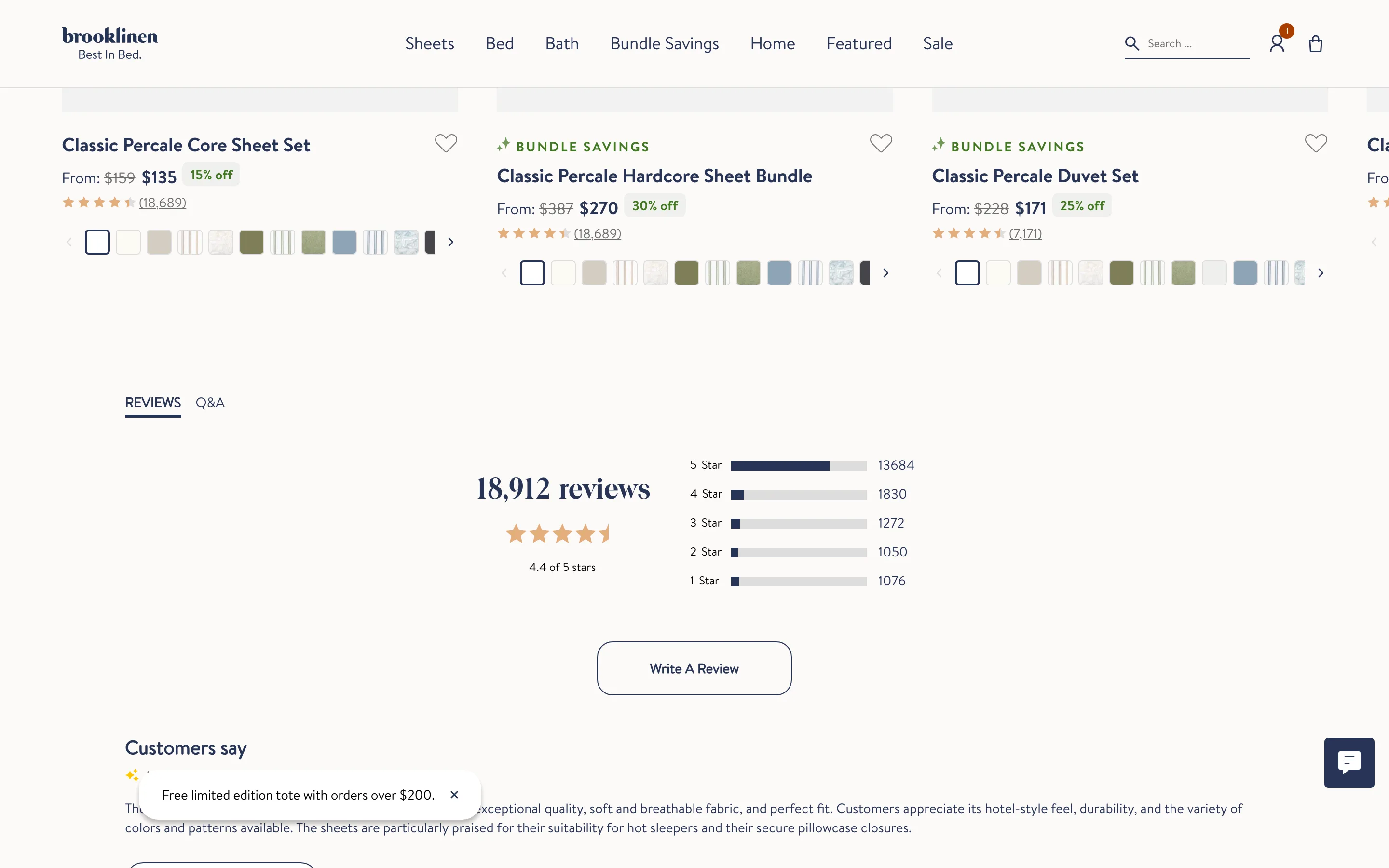The image size is (1389, 868).
Task: Select olive green swatch on Duvet Set
Action: click(1121, 273)
